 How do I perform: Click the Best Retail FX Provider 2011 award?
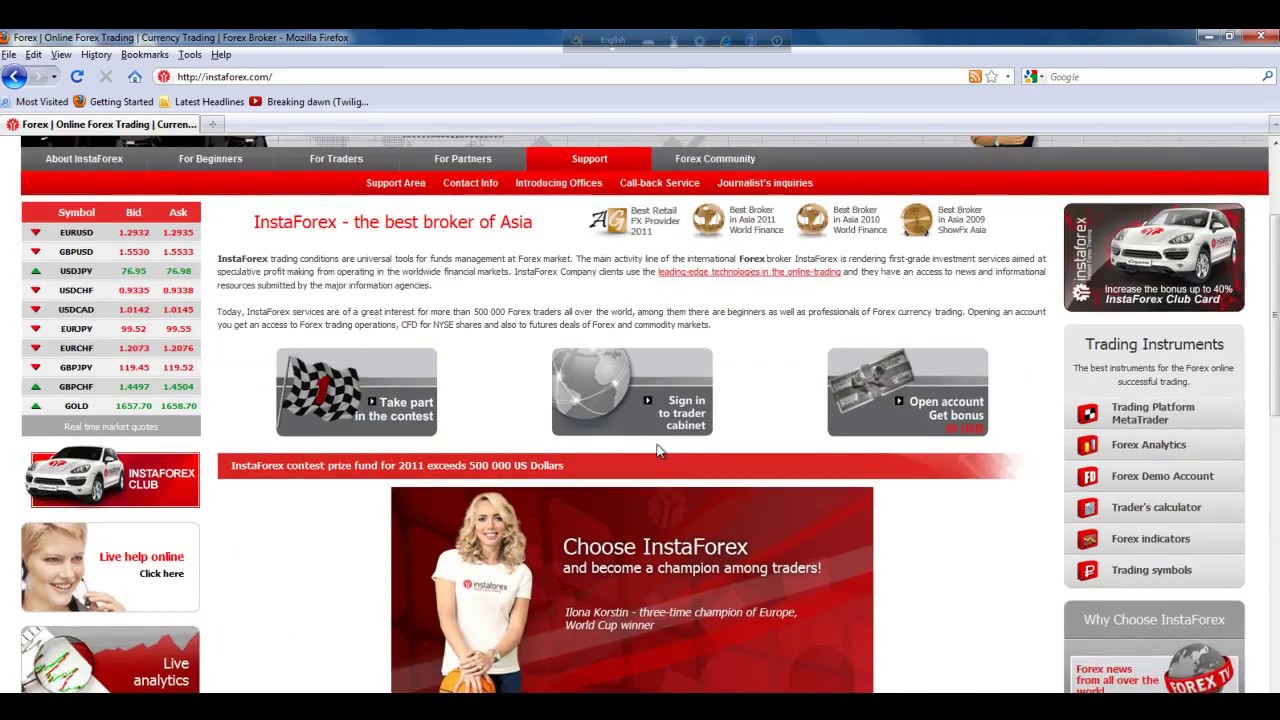(x=634, y=221)
